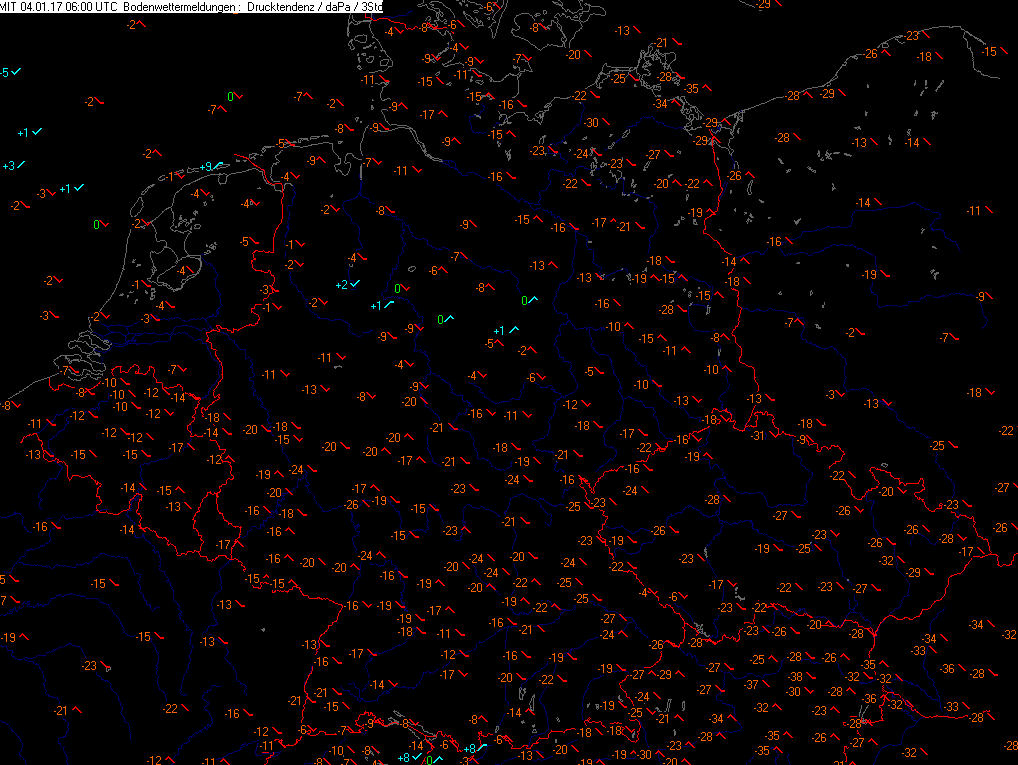Pick the cyan +3 tendency value
1018x765 pixels.
point(9,166)
